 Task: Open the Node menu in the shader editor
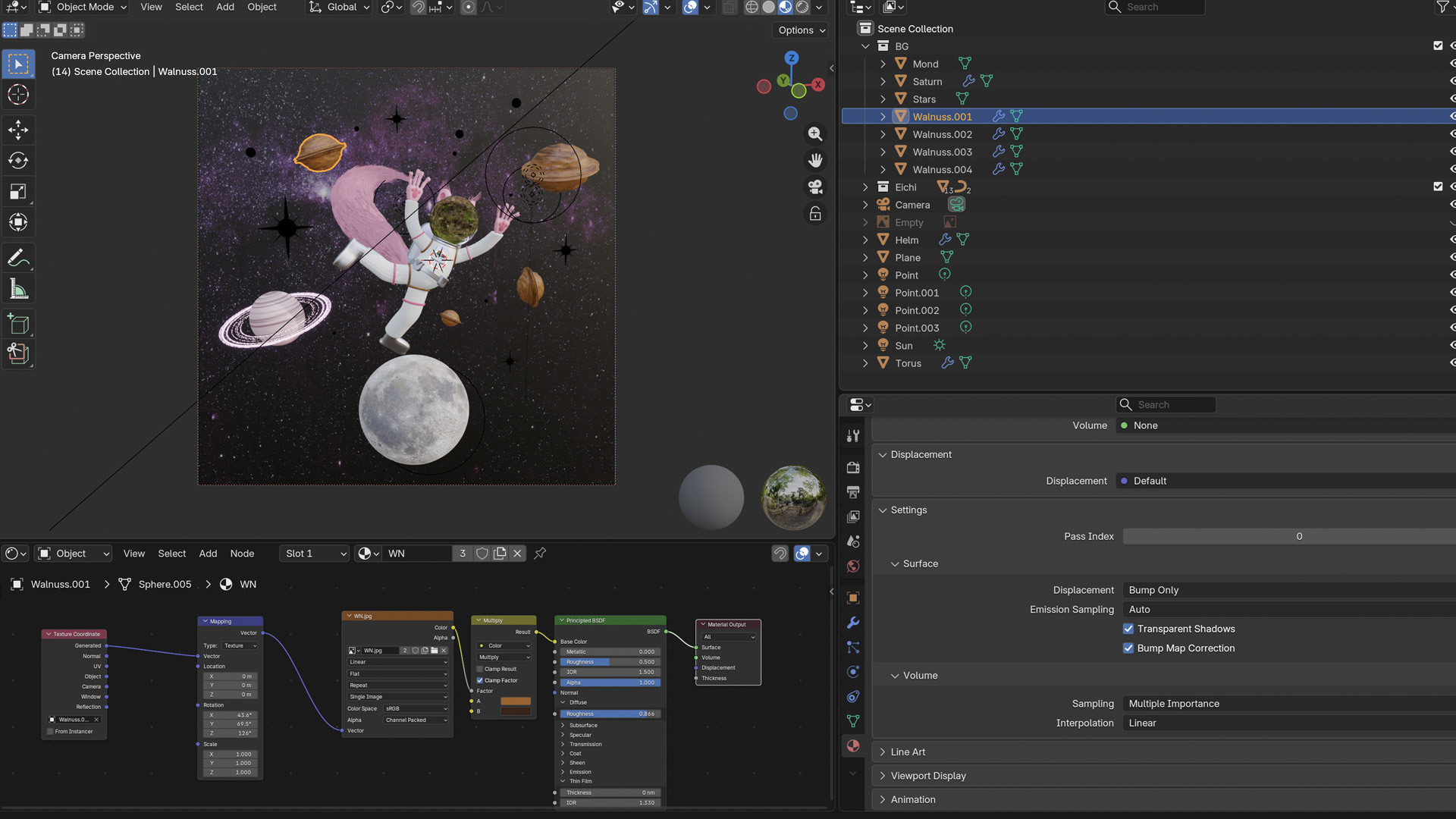242,554
